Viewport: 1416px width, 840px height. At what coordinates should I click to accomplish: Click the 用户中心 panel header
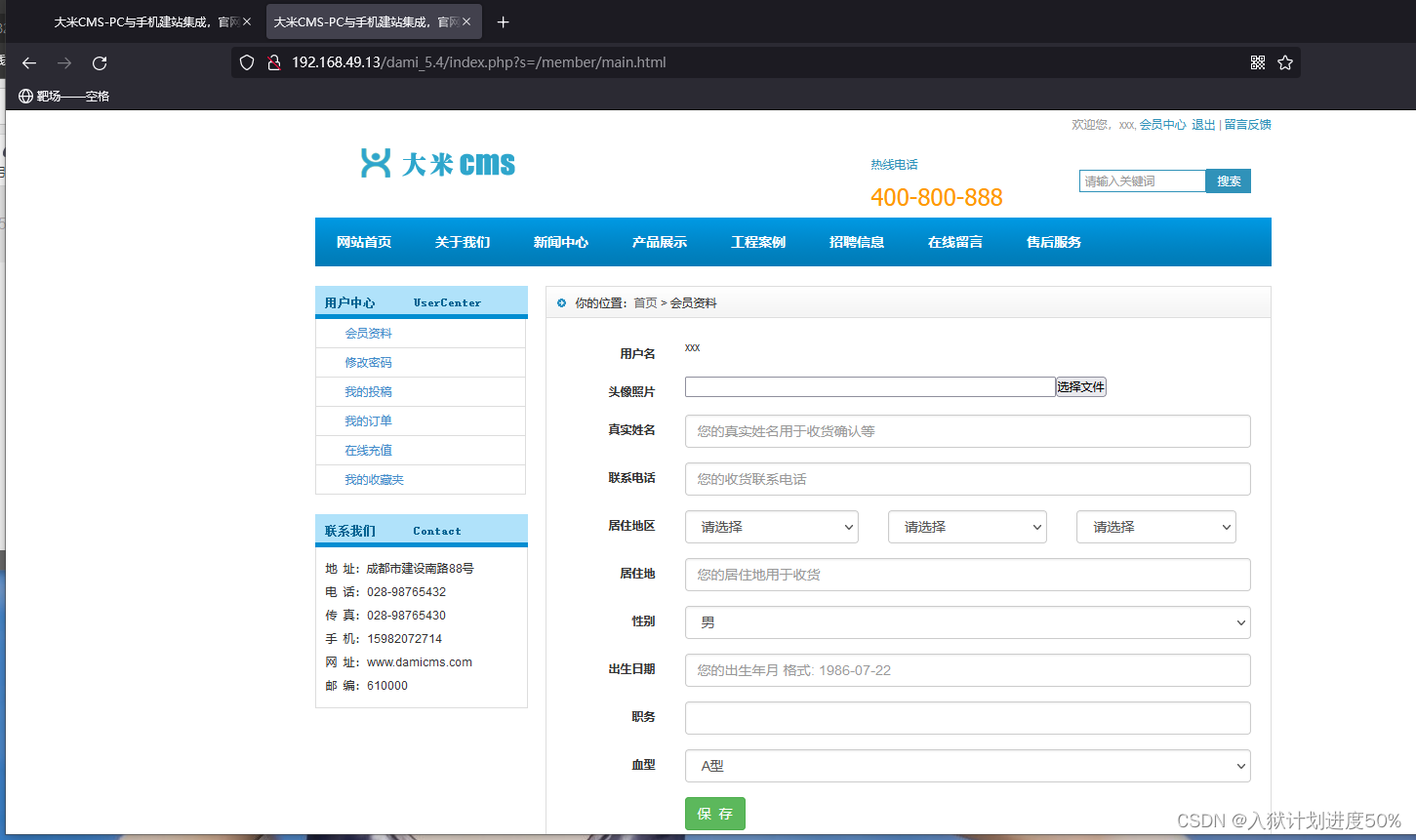coord(422,302)
